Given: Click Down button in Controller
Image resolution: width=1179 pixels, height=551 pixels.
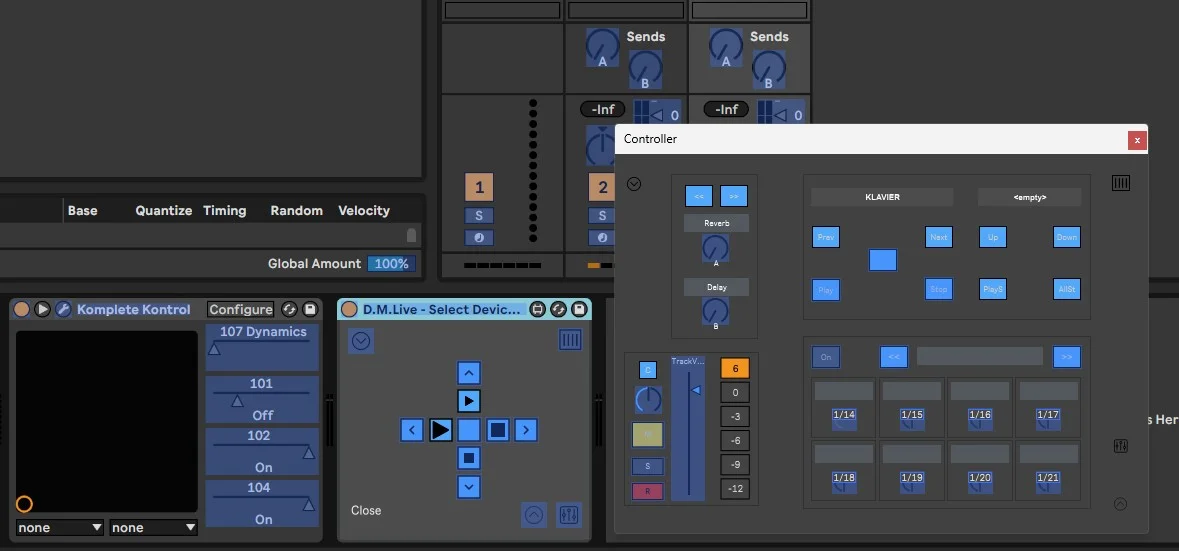Looking at the screenshot, I should point(1067,237).
